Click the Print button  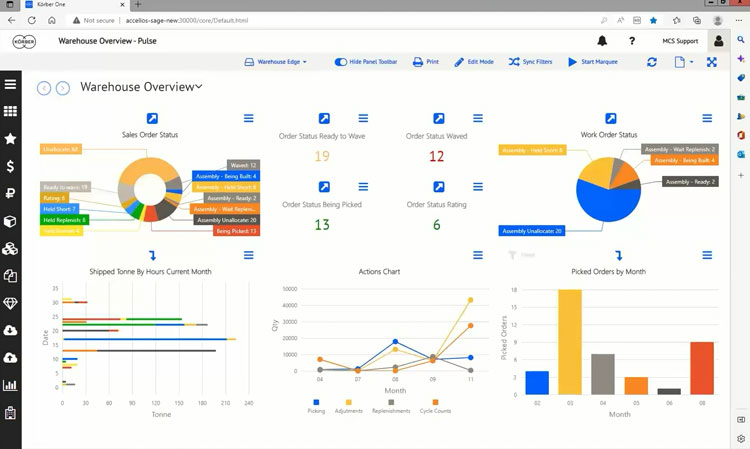click(x=426, y=62)
